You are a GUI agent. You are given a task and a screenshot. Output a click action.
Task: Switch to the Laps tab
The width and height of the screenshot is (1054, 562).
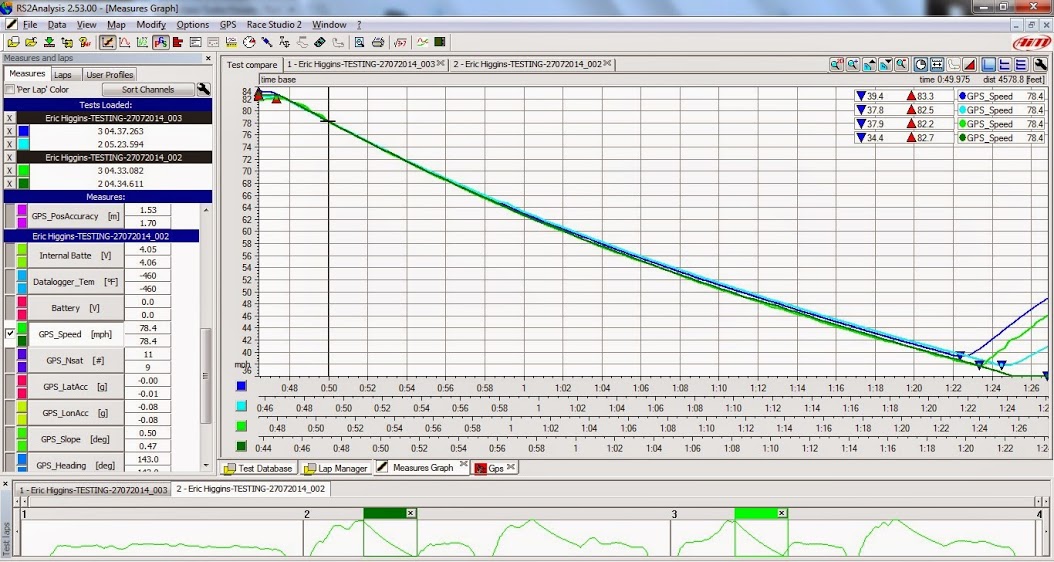62,74
